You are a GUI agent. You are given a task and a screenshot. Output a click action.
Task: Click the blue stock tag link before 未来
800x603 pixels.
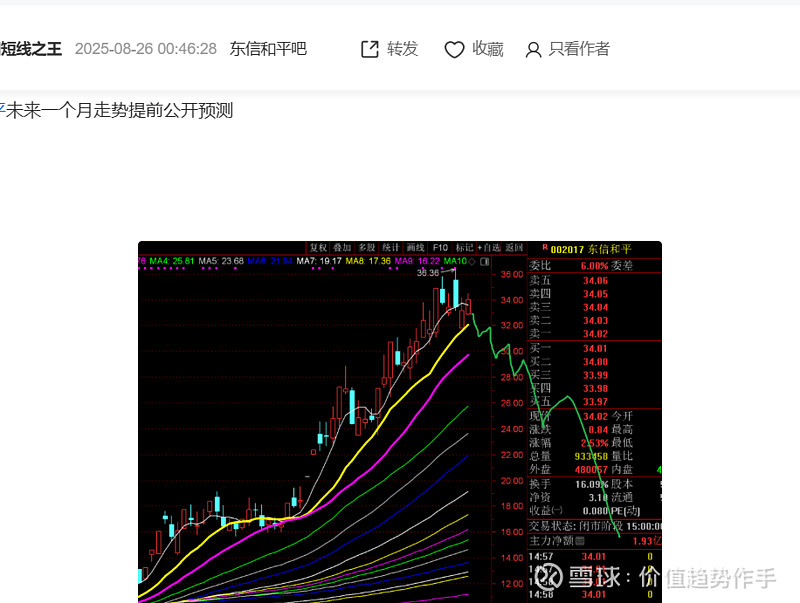point(2,110)
